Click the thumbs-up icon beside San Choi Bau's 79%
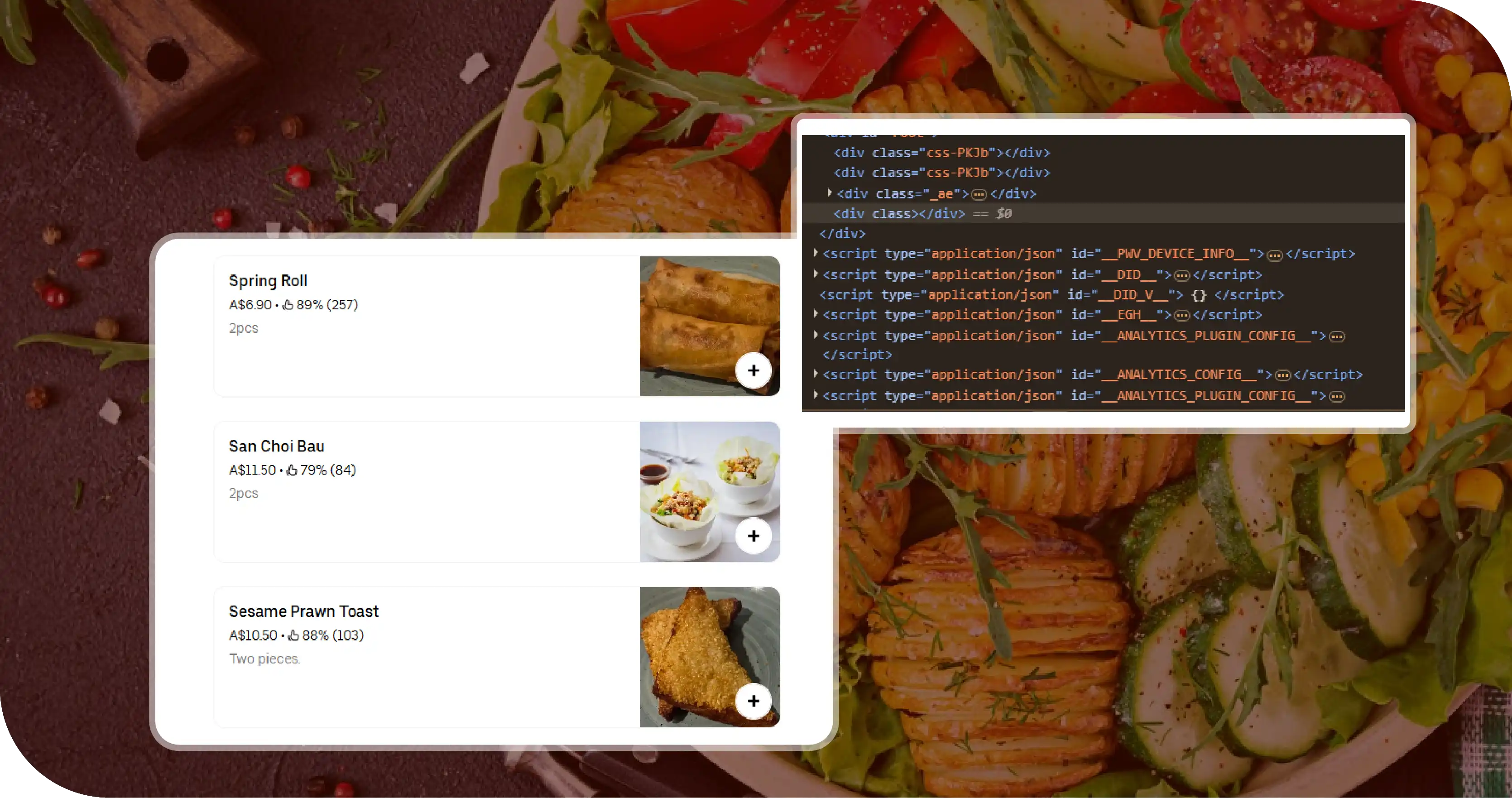The width and height of the screenshot is (1512, 798). pyautogui.click(x=292, y=471)
